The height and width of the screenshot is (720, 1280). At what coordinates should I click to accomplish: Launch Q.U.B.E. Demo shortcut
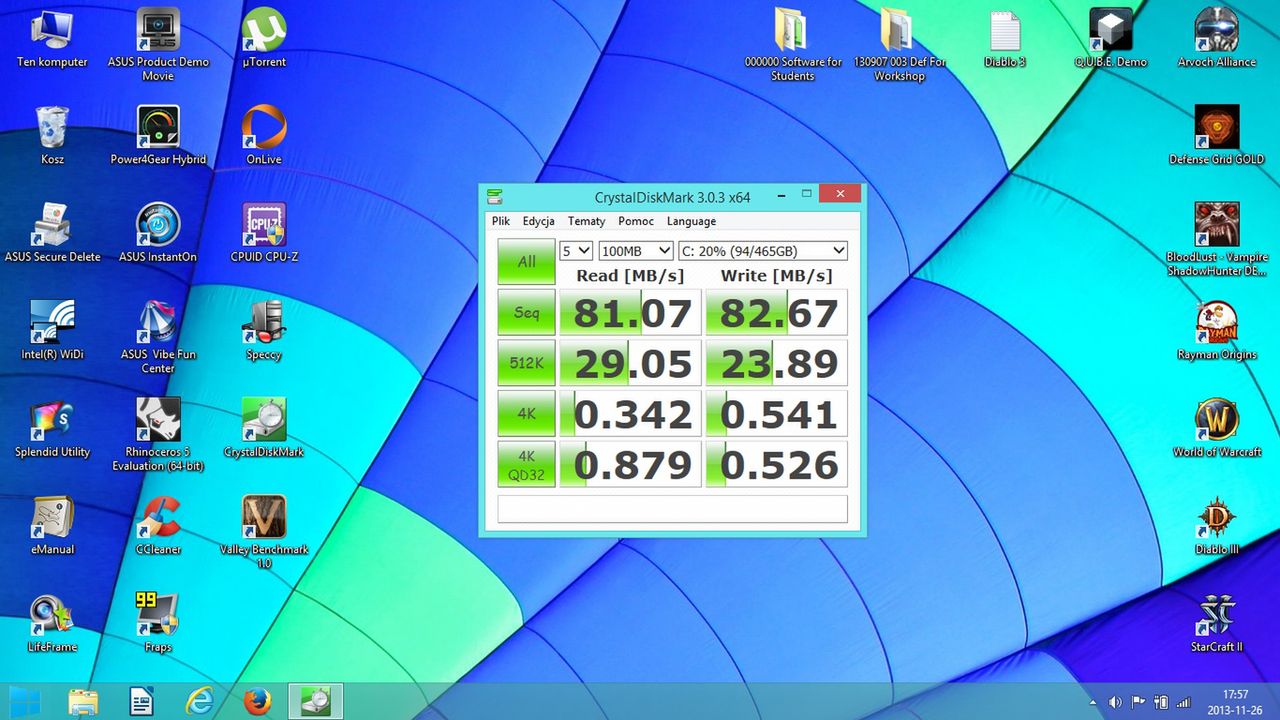pyautogui.click(x=1111, y=40)
